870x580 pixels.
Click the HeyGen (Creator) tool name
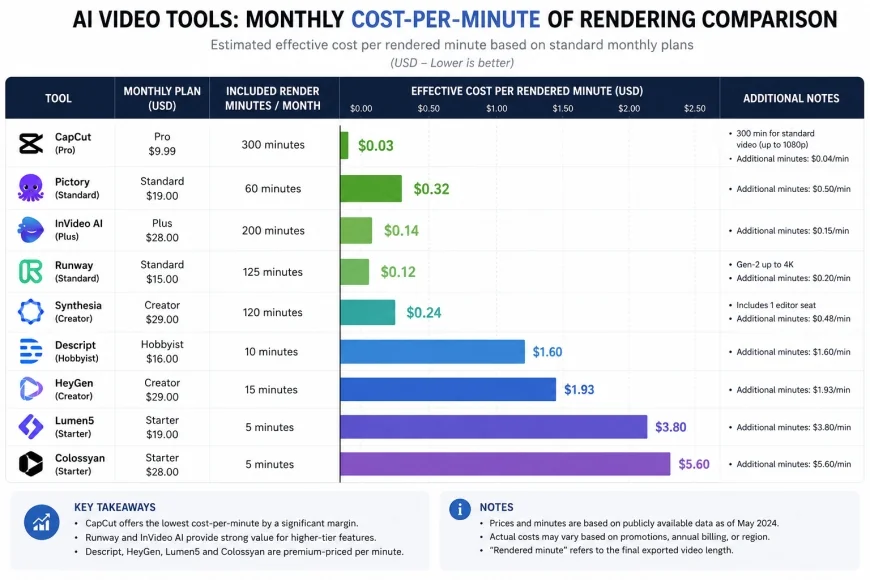click(x=74, y=389)
